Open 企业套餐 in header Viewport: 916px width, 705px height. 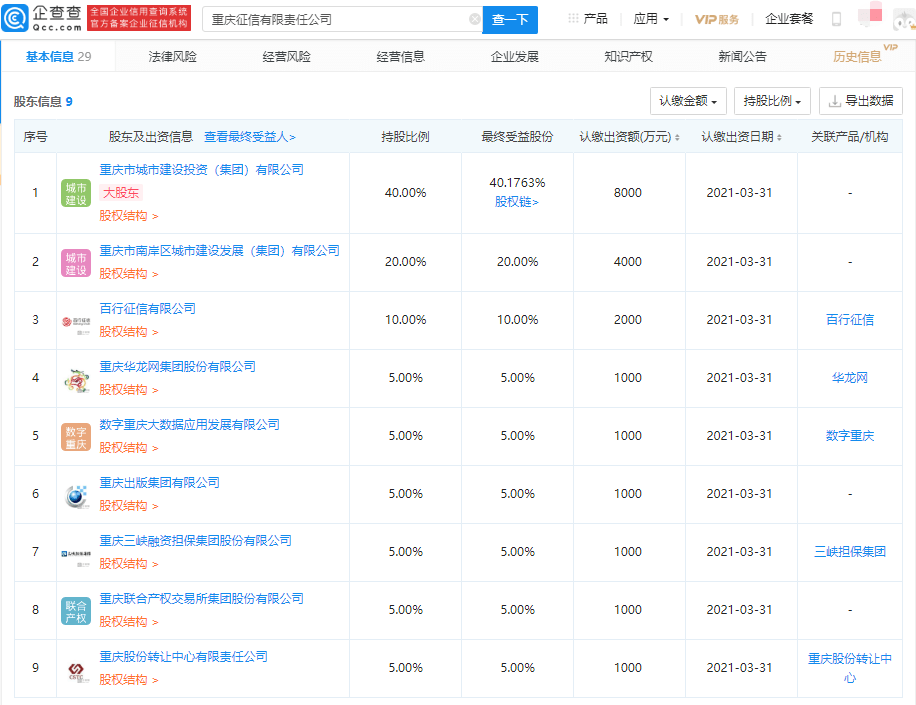(789, 19)
